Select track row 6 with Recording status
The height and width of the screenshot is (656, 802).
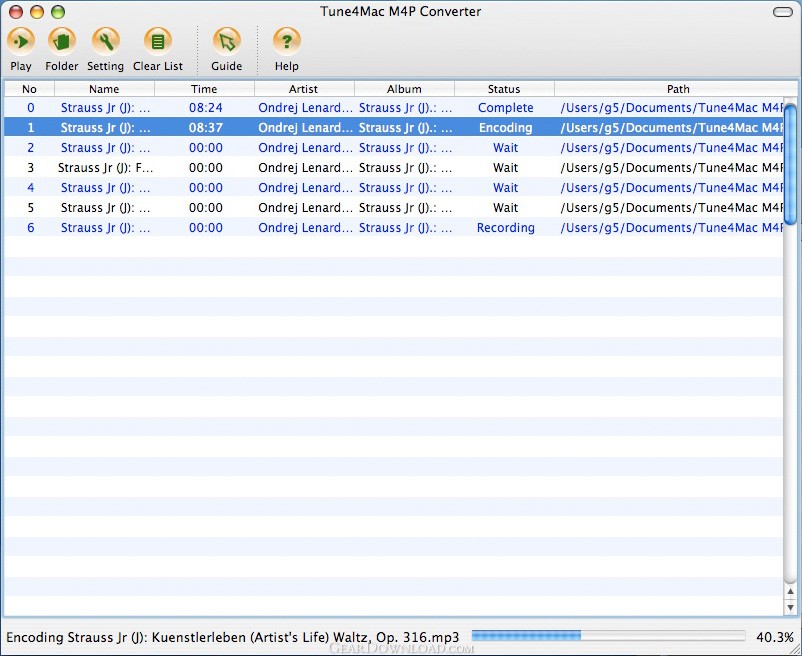[x=300, y=228]
